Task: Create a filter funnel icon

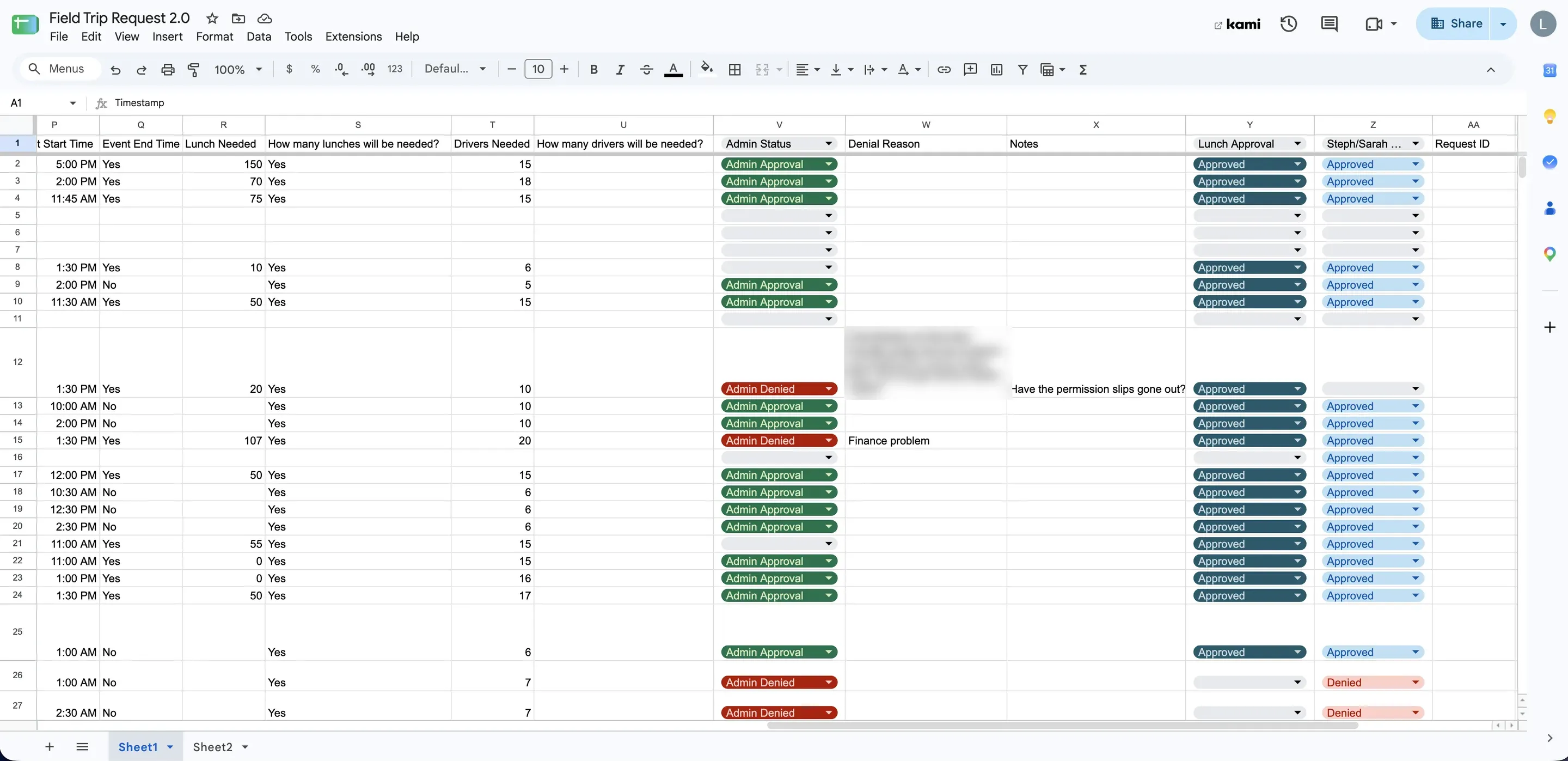Action: click(x=1022, y=69)
